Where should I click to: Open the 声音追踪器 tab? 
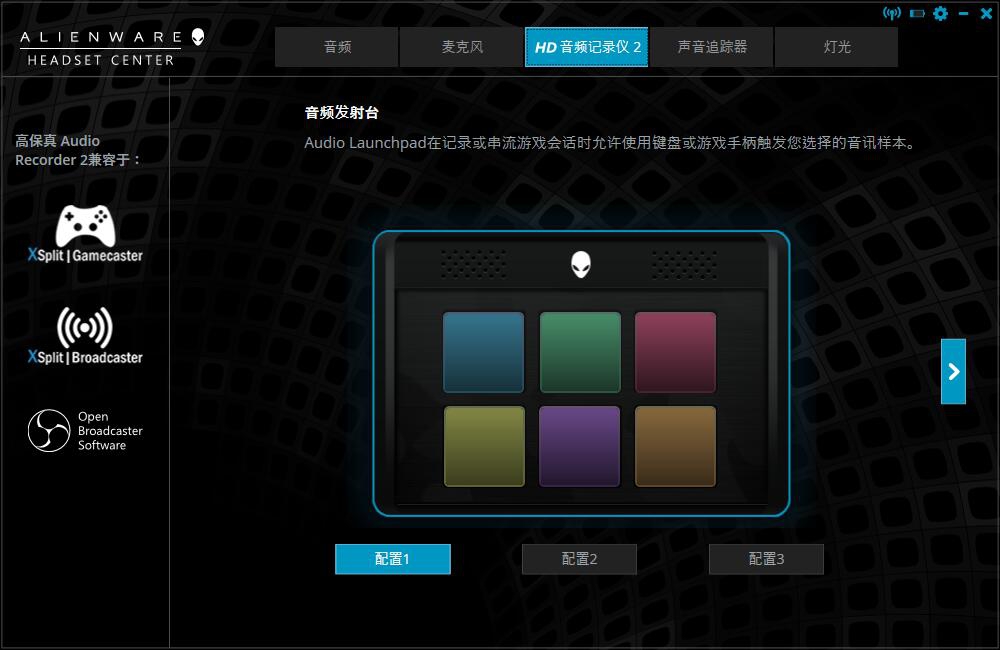point(711,46)
